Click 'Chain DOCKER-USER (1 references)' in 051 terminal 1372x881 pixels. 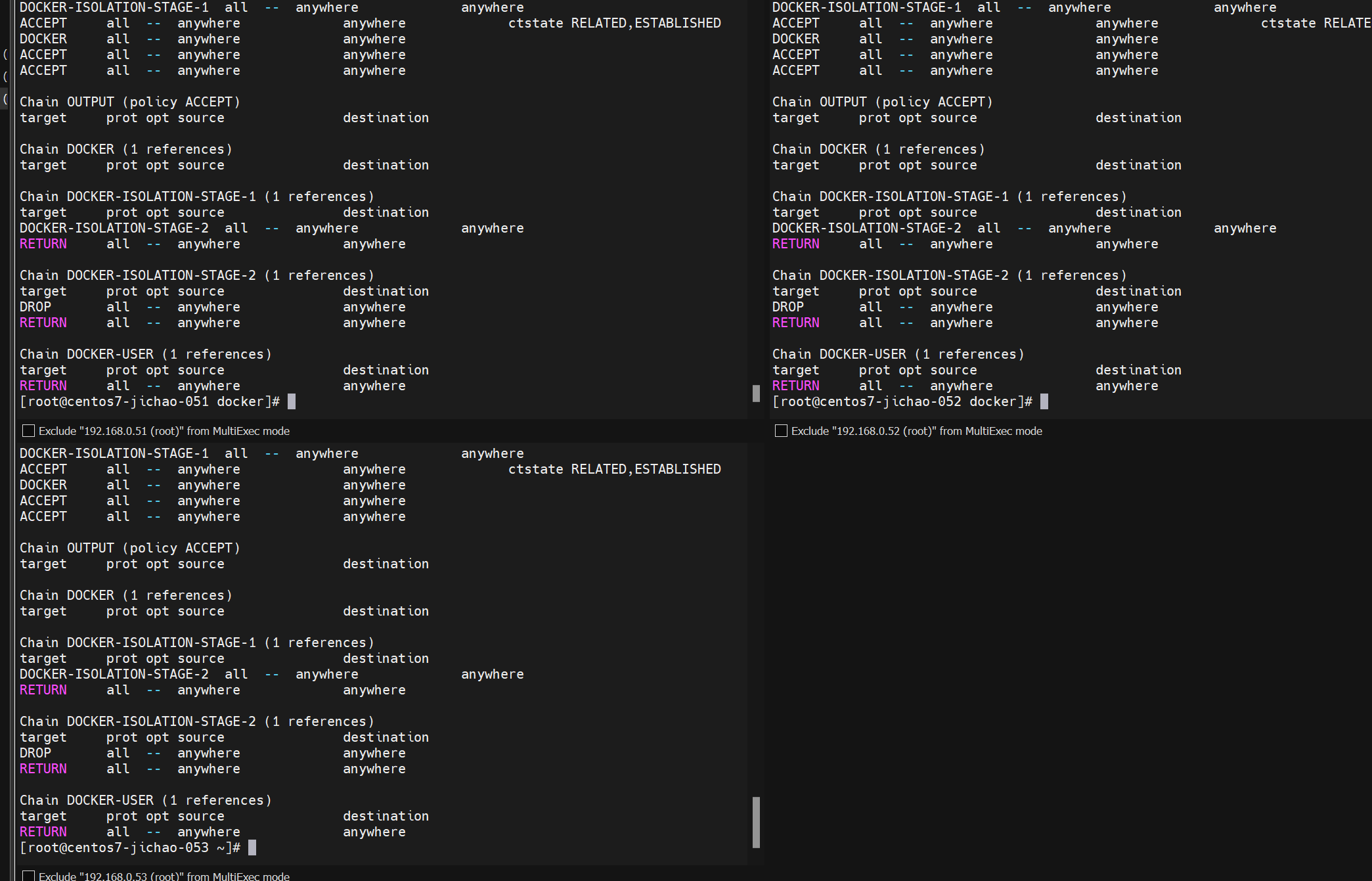[146, 354]
